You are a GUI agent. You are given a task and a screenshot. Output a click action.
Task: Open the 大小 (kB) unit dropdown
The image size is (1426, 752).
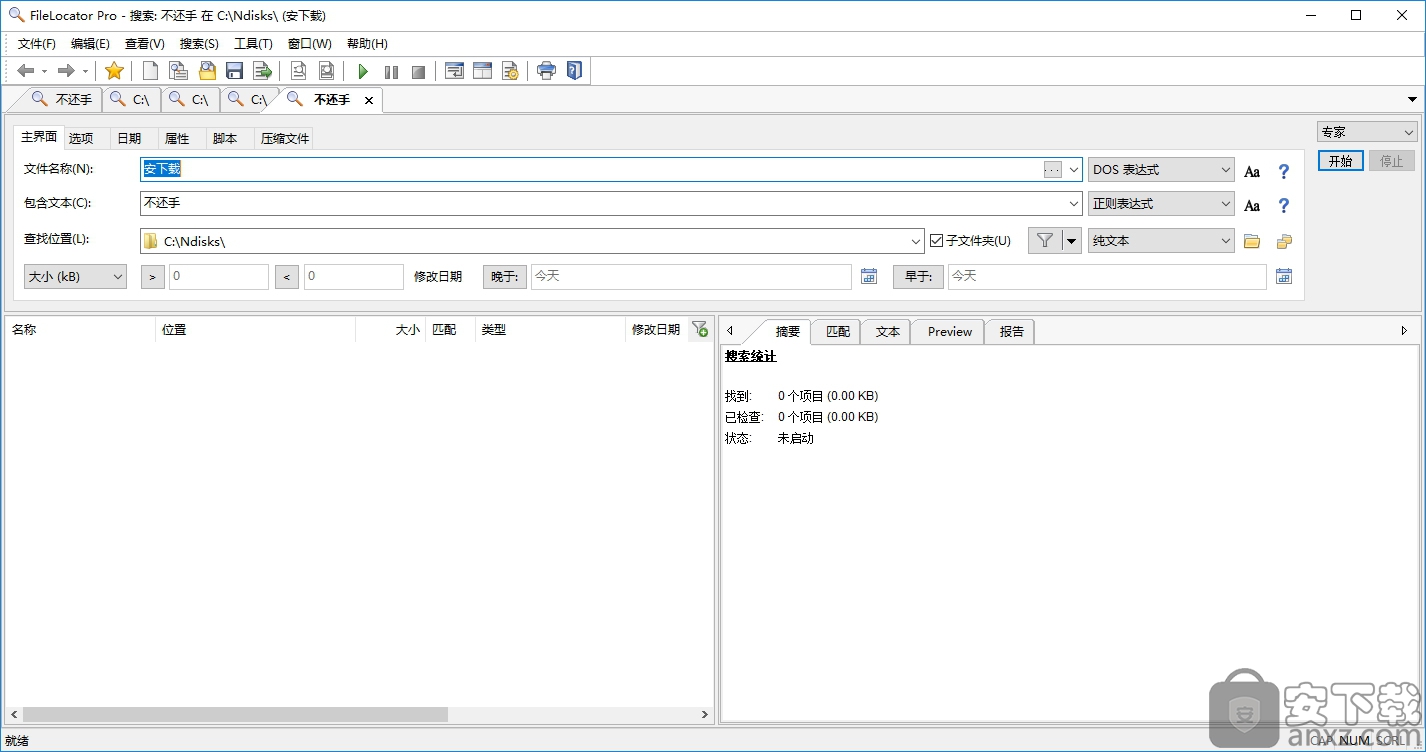(75, 277)
